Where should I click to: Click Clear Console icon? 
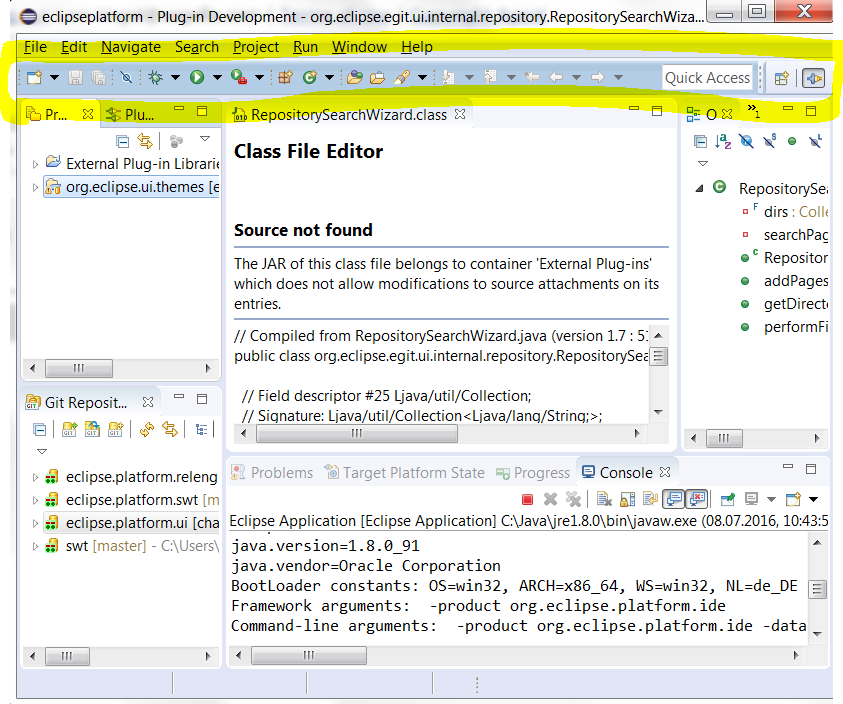coord(604,500)
